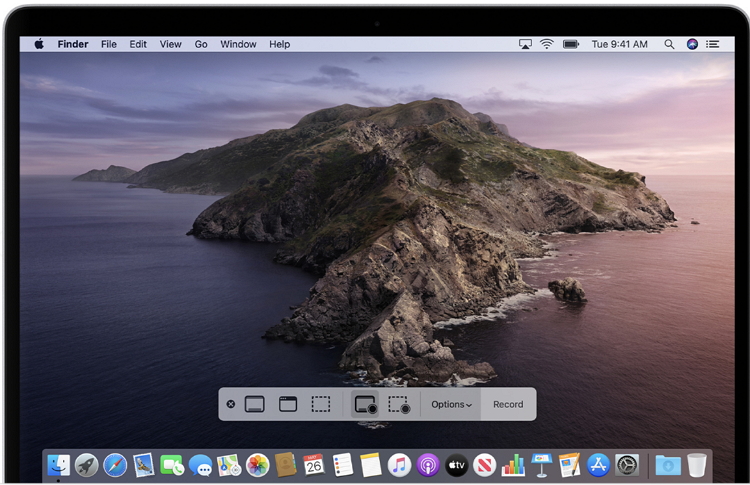
Task: Open the View menu
Action: click(x=170, y=44)
